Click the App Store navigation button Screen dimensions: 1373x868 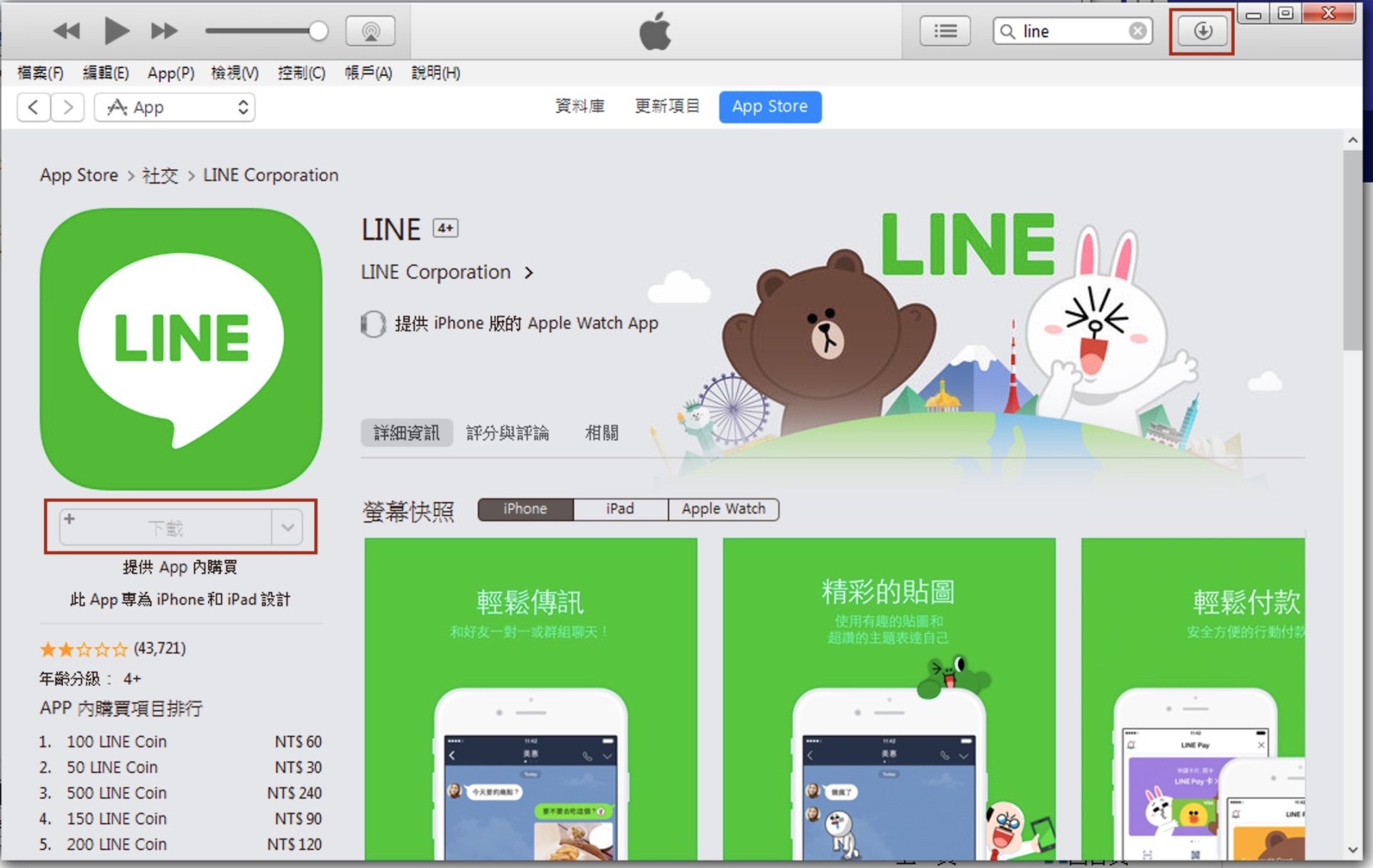point(771,106)
